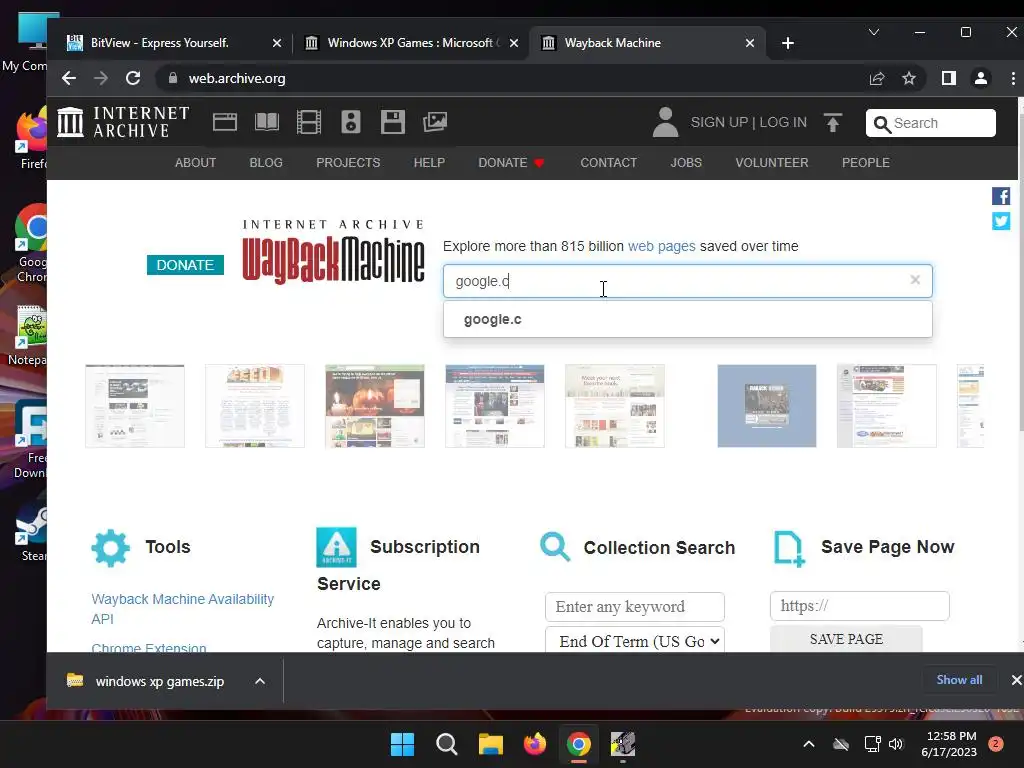Screen dimensions: 1024x768
Task: Open the BLOG menu item
Action: 266,163
